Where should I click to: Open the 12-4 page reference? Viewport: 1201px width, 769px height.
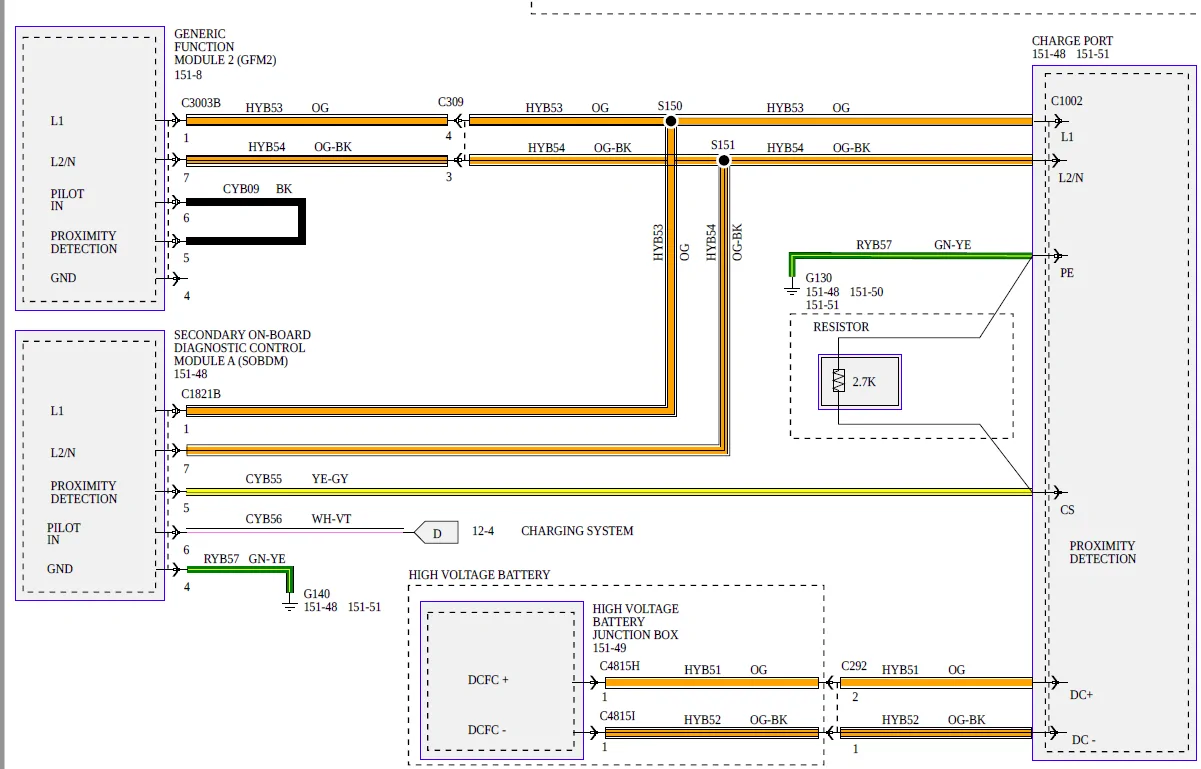(x=482, y=531)
